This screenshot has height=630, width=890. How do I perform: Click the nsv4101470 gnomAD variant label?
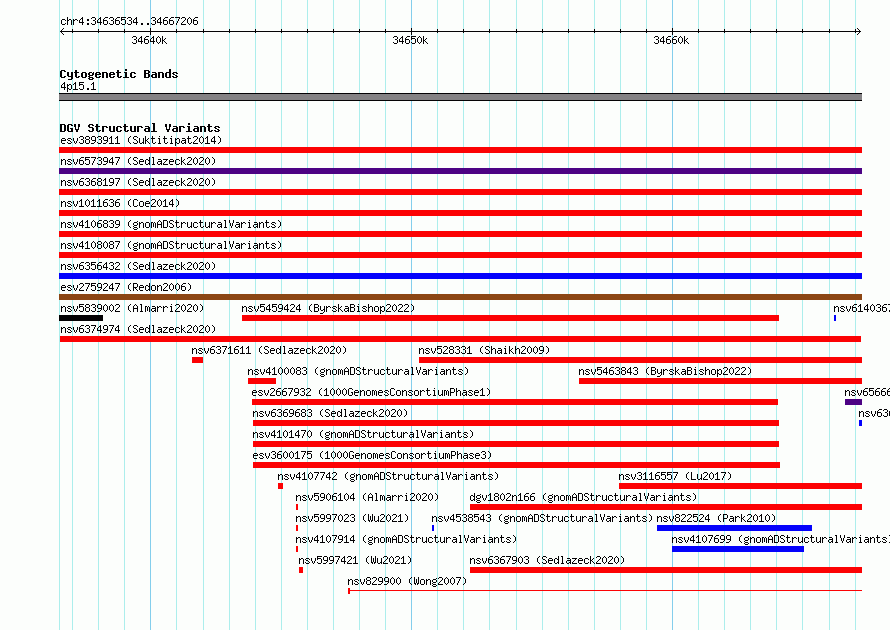[363, 434]
